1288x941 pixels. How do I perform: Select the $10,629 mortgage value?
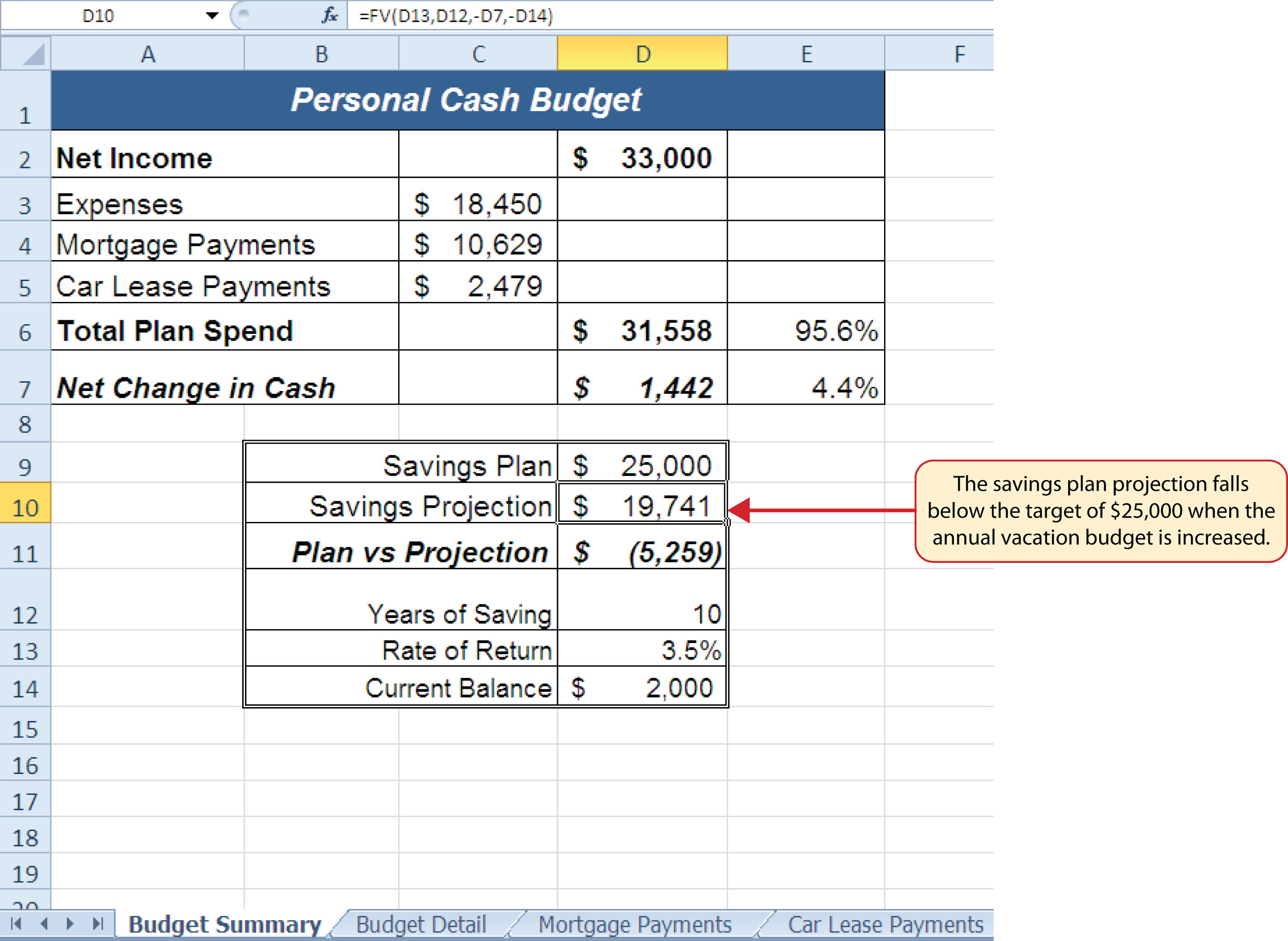tap(478, 241)
